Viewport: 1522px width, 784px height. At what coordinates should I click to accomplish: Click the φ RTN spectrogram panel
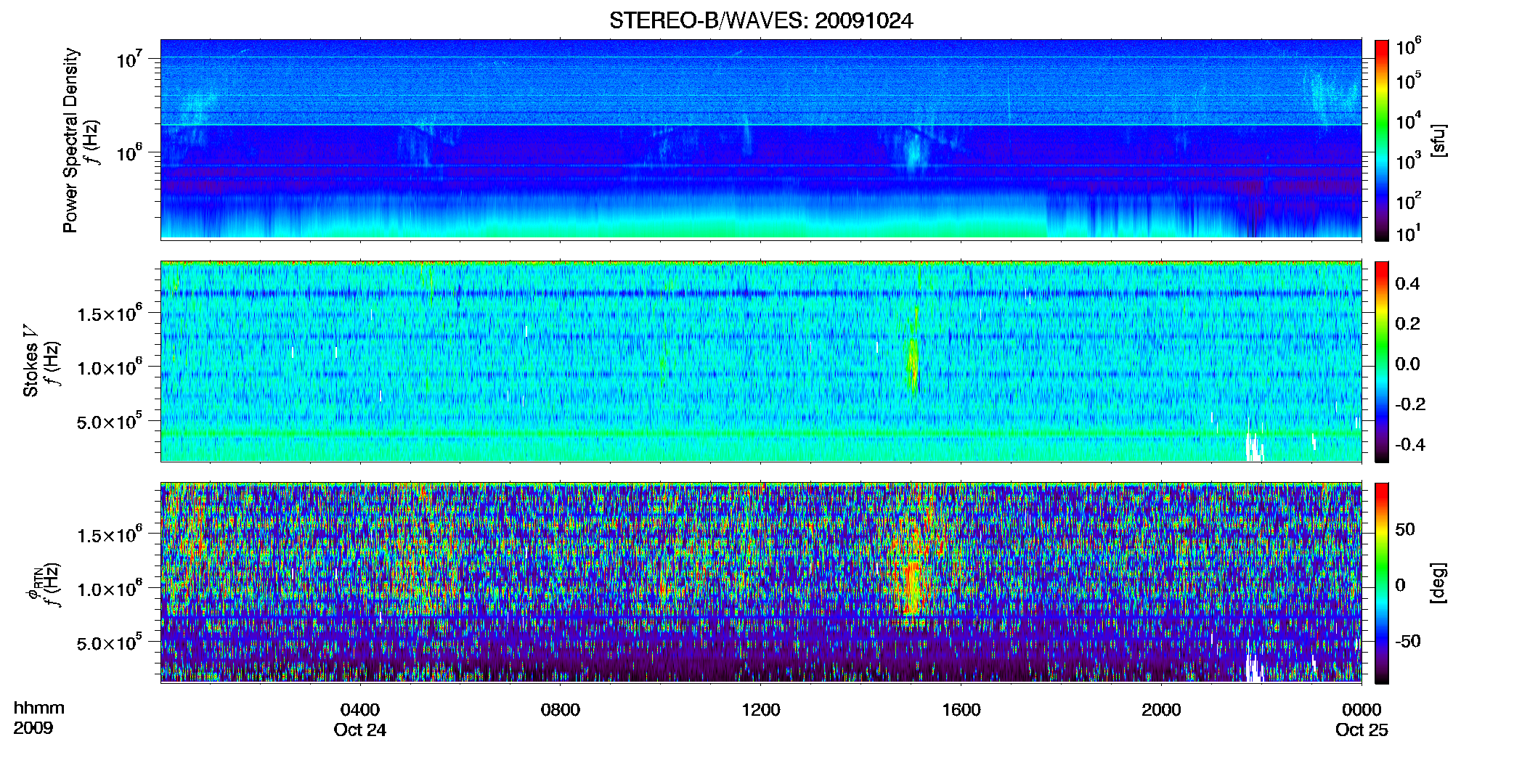point(761,582)
